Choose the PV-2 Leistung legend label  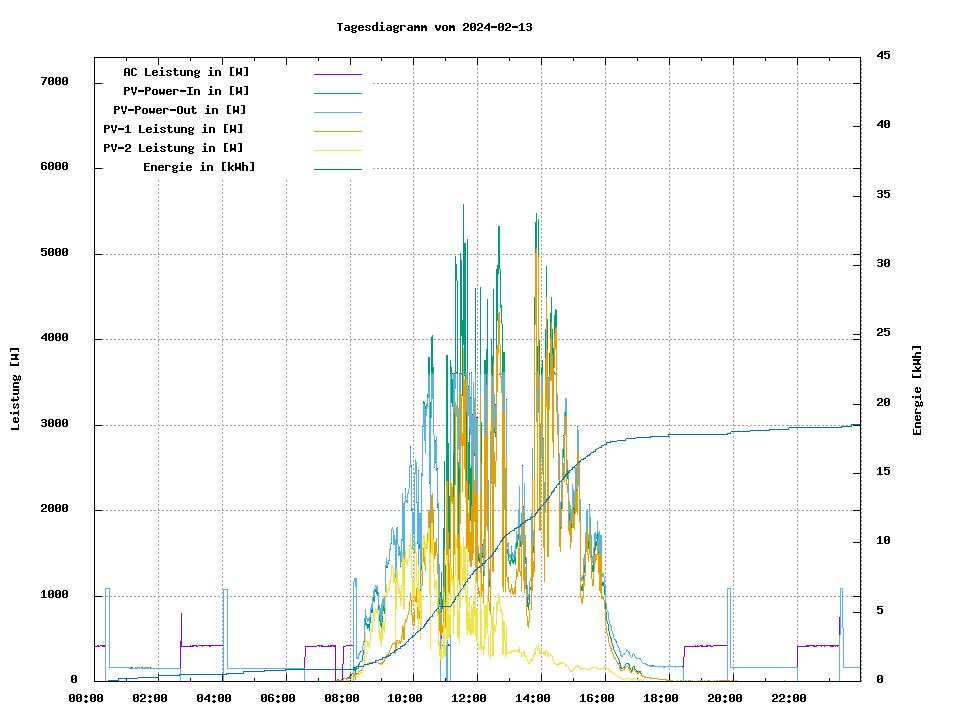tap(173, 148)
